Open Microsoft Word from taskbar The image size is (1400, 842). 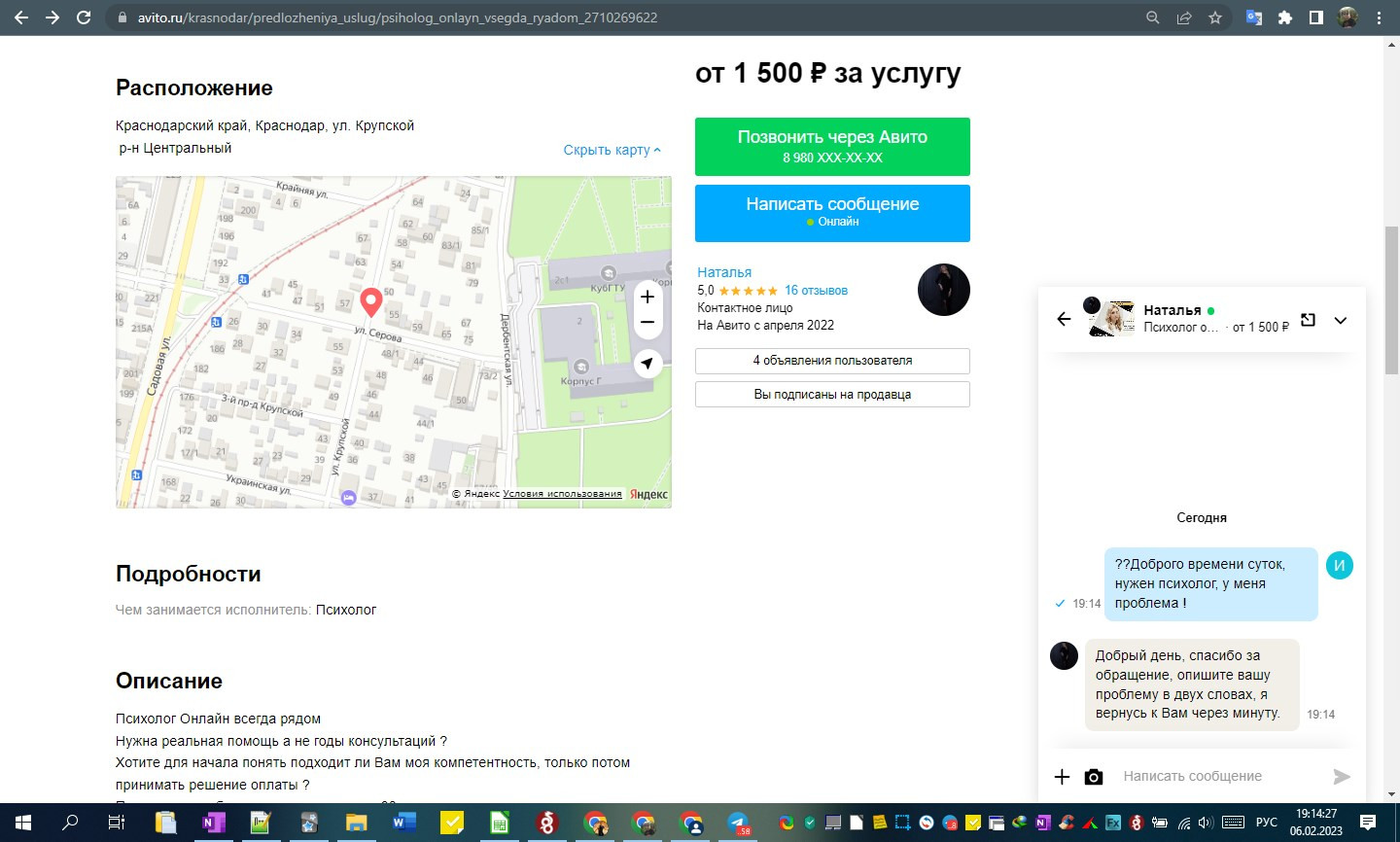click(403, 823)
